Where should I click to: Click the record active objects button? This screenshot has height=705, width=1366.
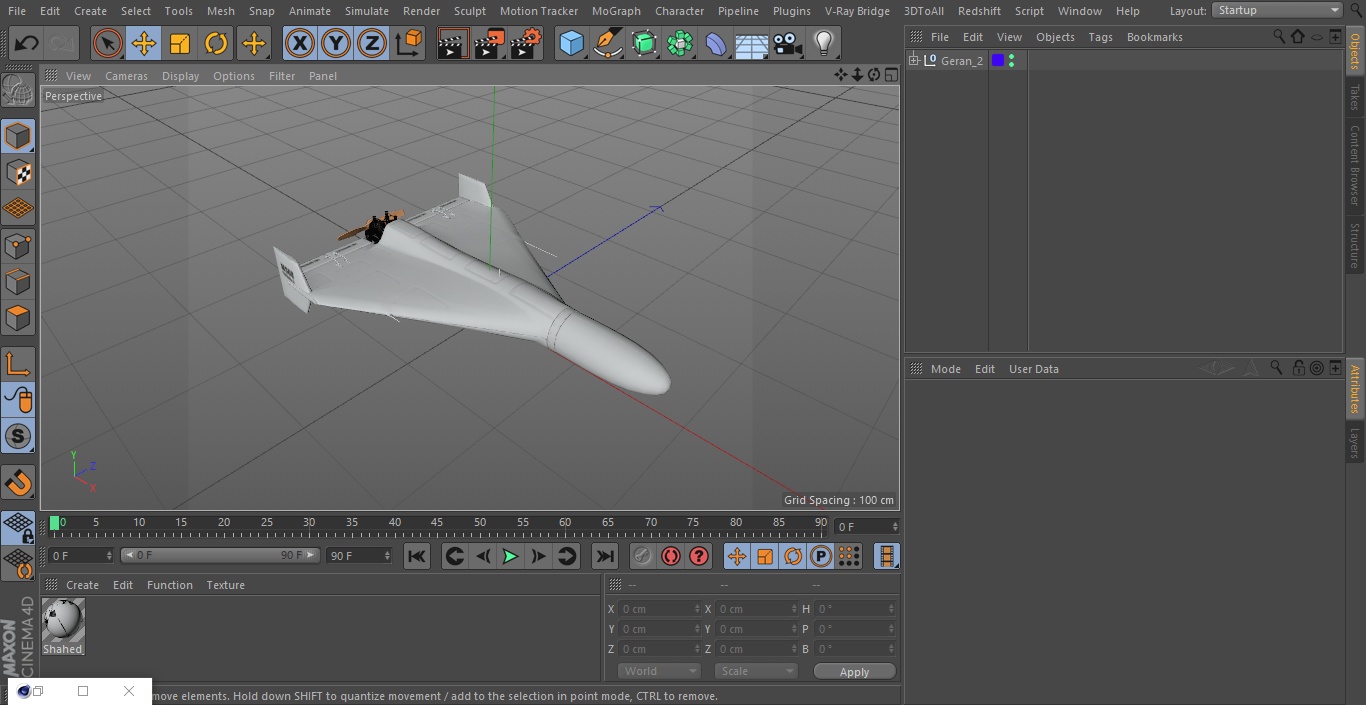[x=643, y=556]
